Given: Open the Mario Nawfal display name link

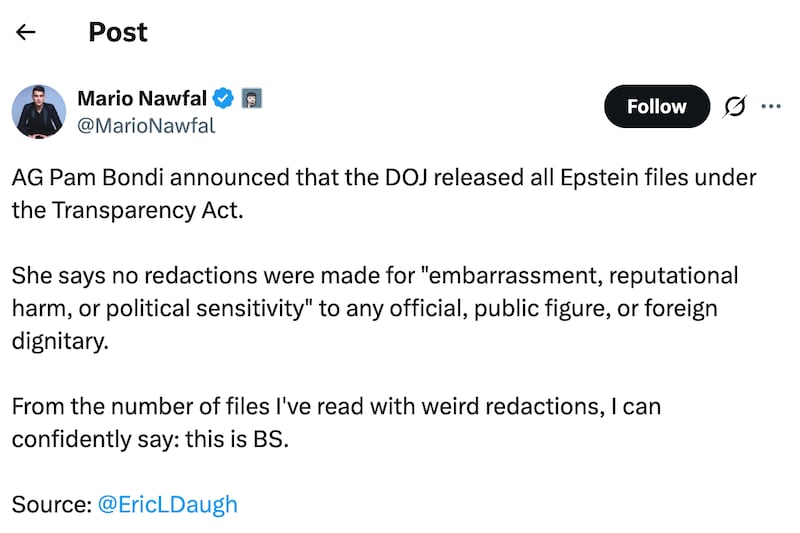Looking at the screenshot, I should click(x=141, y=98).
